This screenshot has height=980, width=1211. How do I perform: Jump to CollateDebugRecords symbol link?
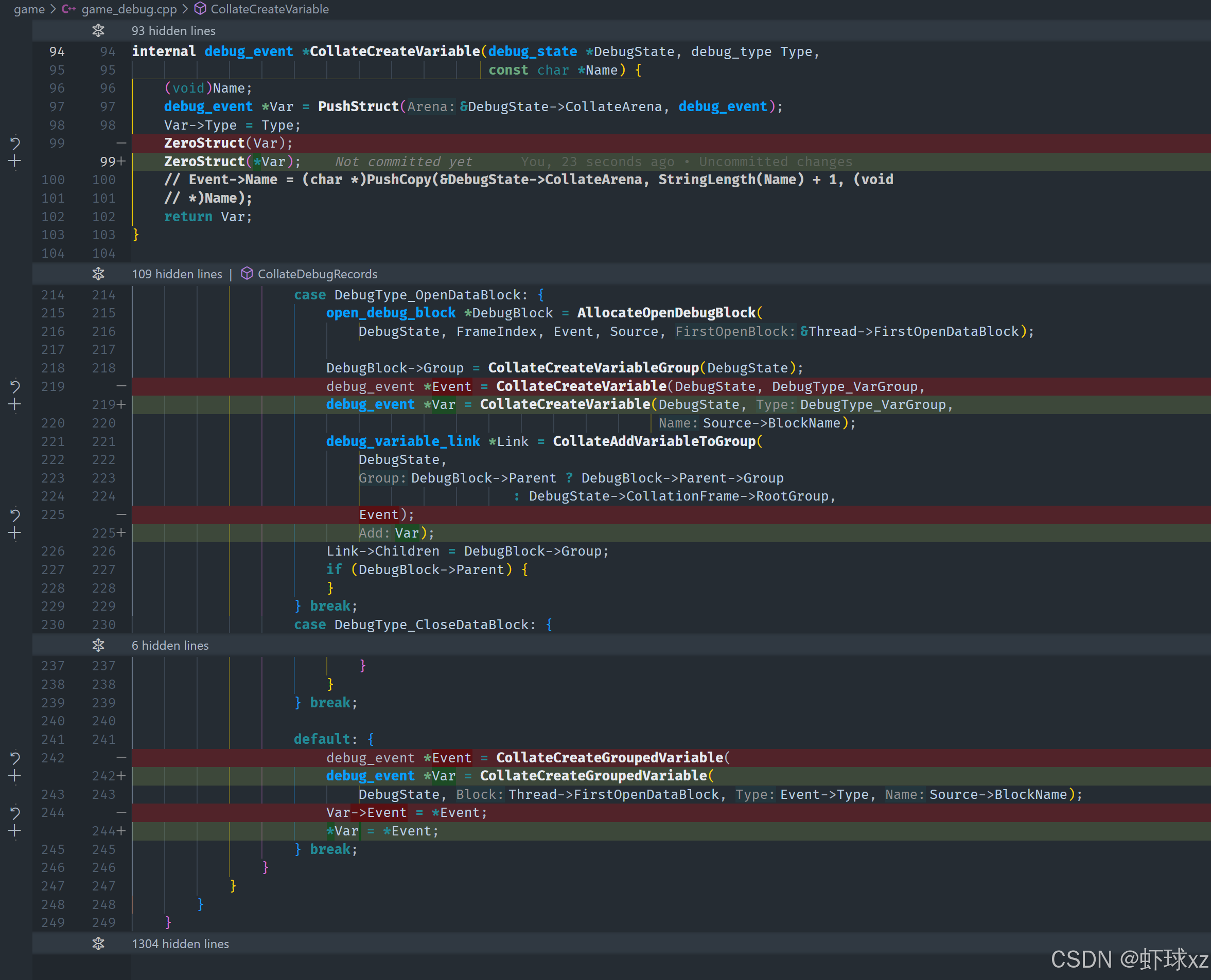(x=317, y=274)
